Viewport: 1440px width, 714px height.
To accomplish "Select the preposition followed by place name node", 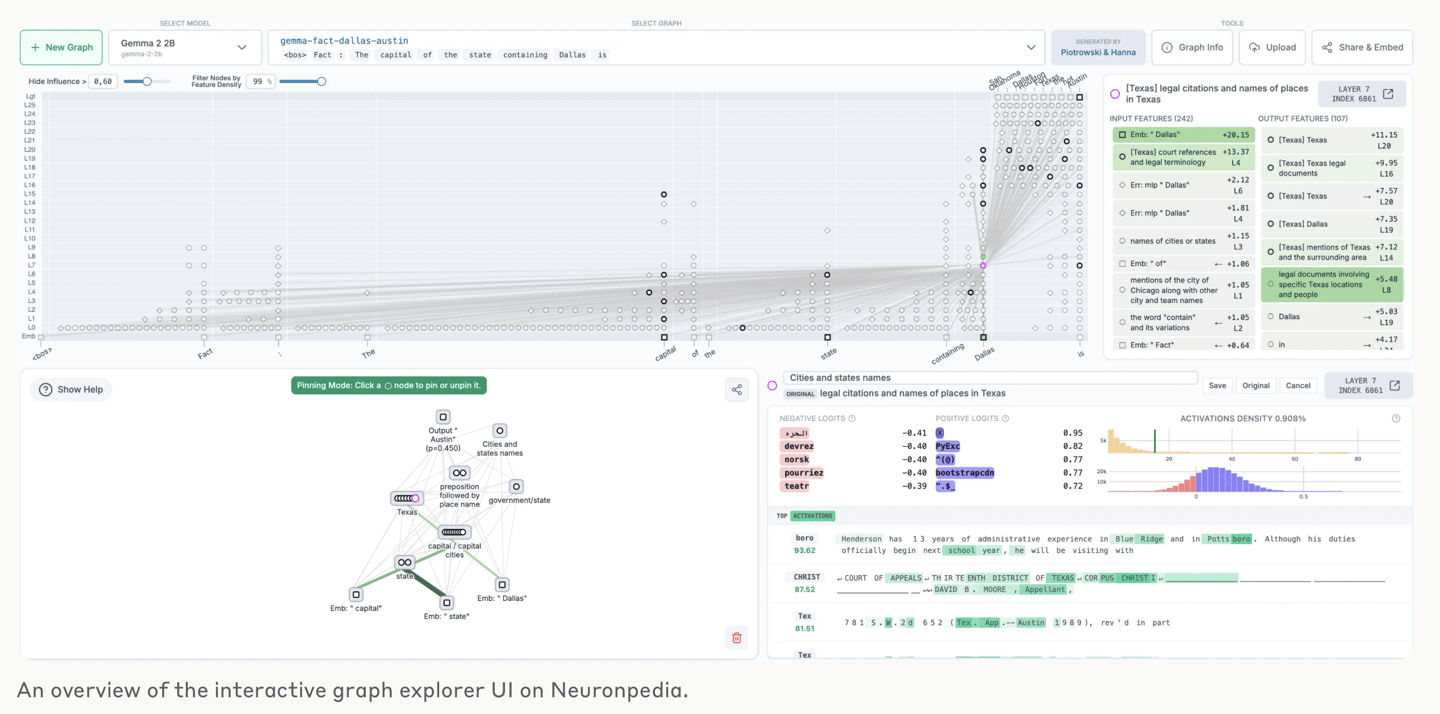I will click(x=459, y=473).
